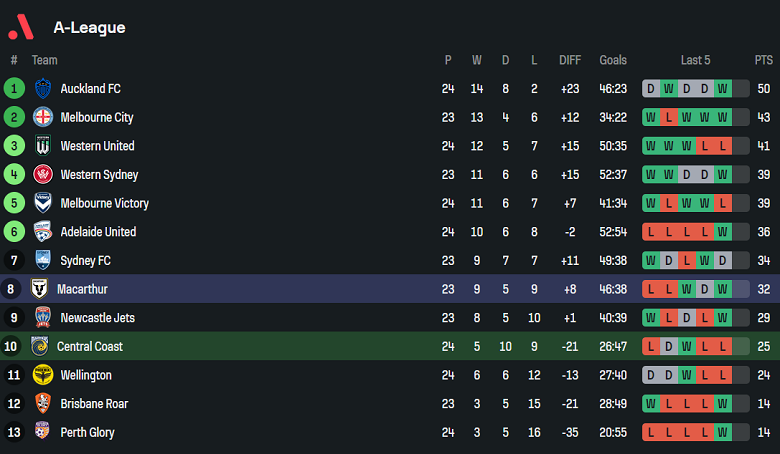Viewport: 780px width, 454px height.
Task: Click Auckland FC rank 1 green badge
Action: coord(14,89)
